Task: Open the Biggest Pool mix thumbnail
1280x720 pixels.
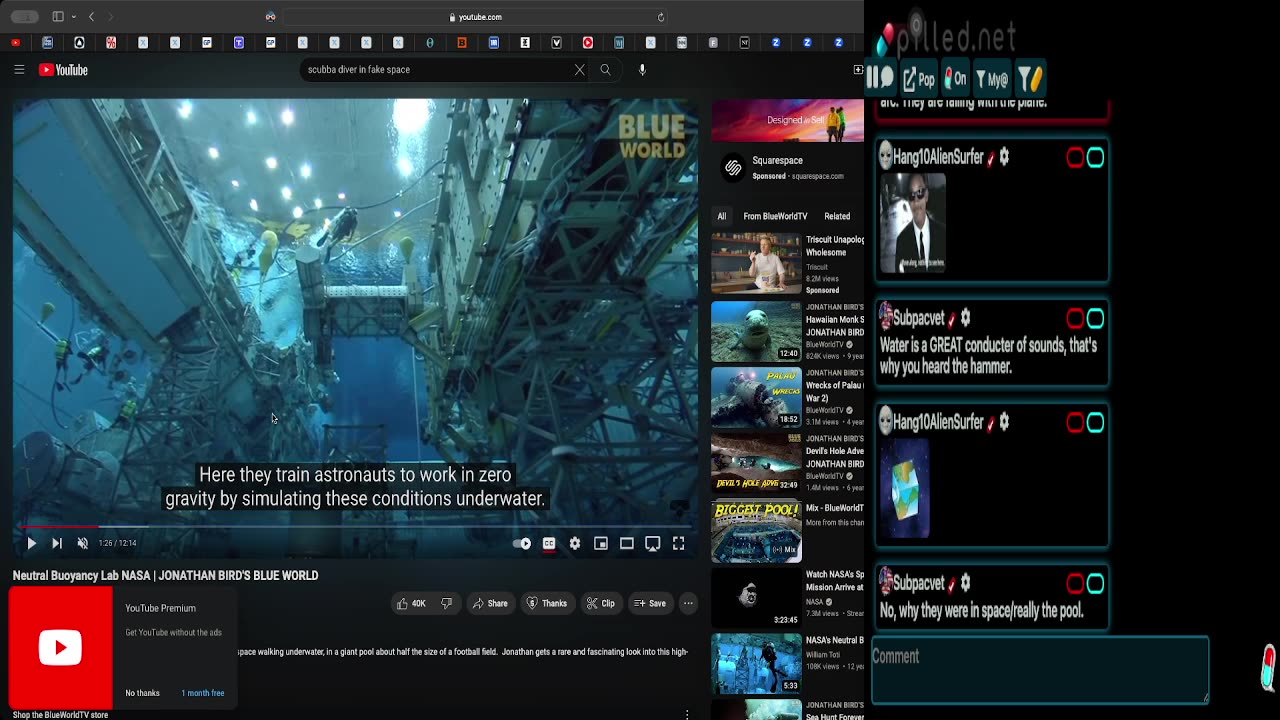Action: 756,529
